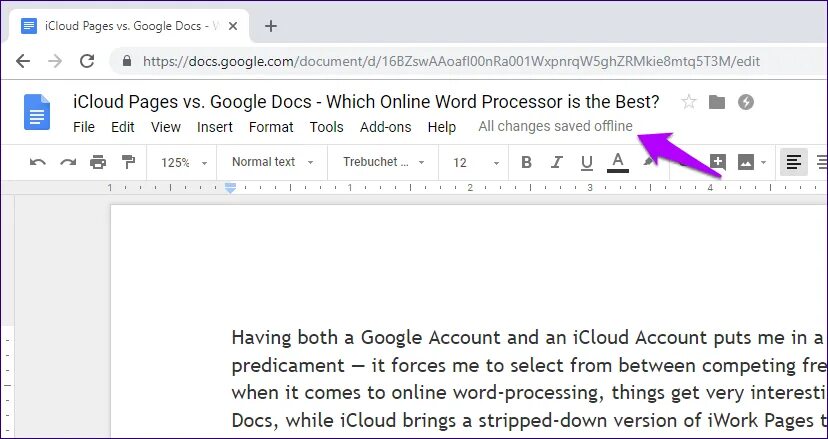Select Left align icon
The height and width of the screenshot is (439, 828).
point(794,162)
